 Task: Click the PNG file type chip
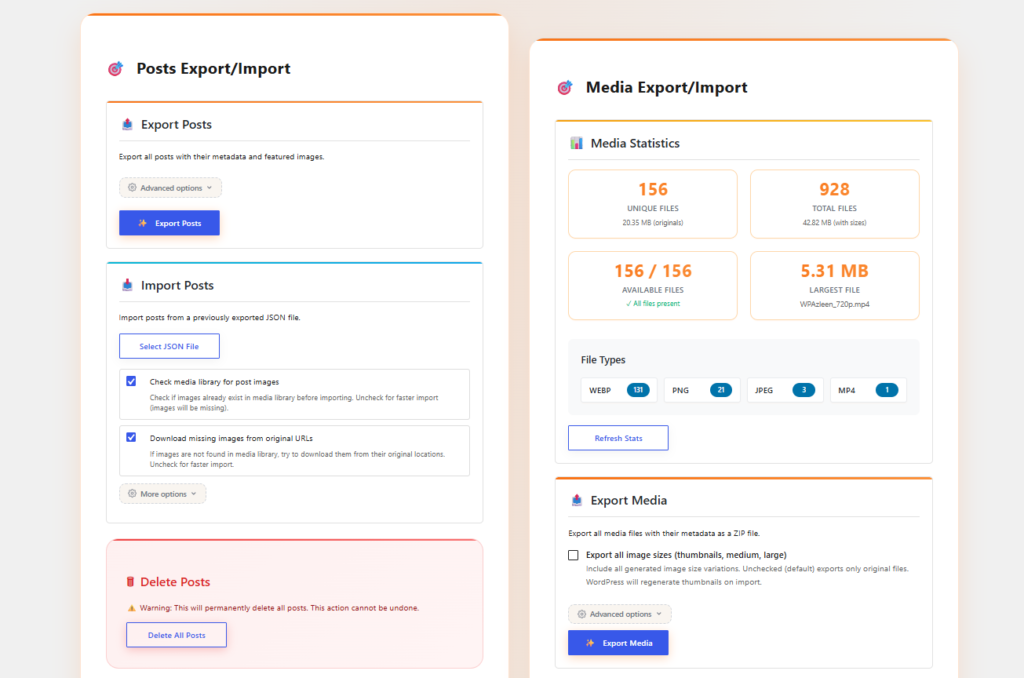point(702,391)
